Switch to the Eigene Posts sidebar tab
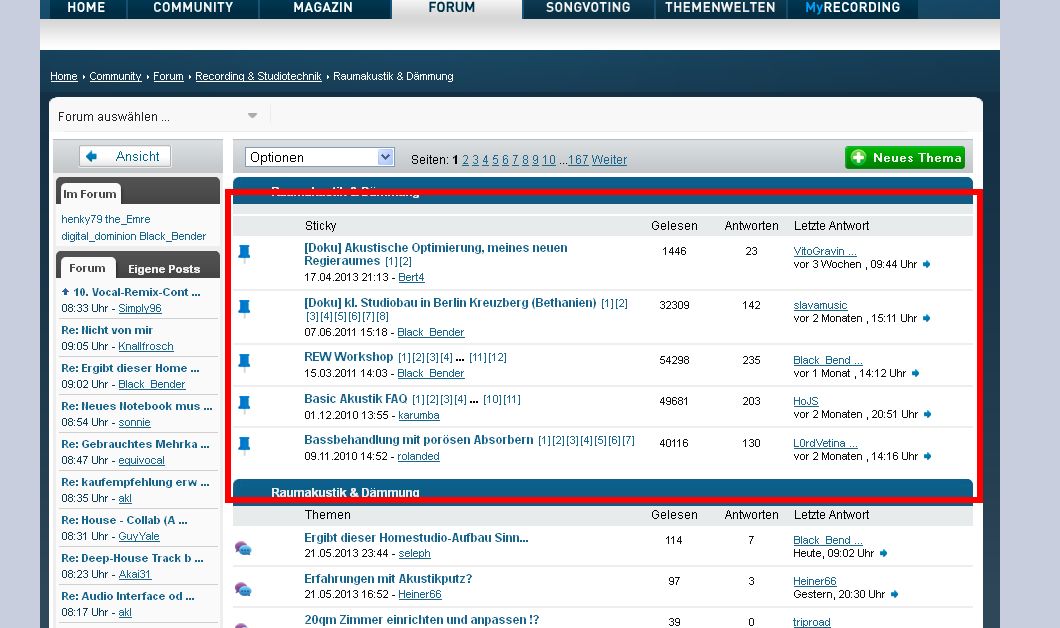Screen dimensions: 1060x628 point(164,269)
